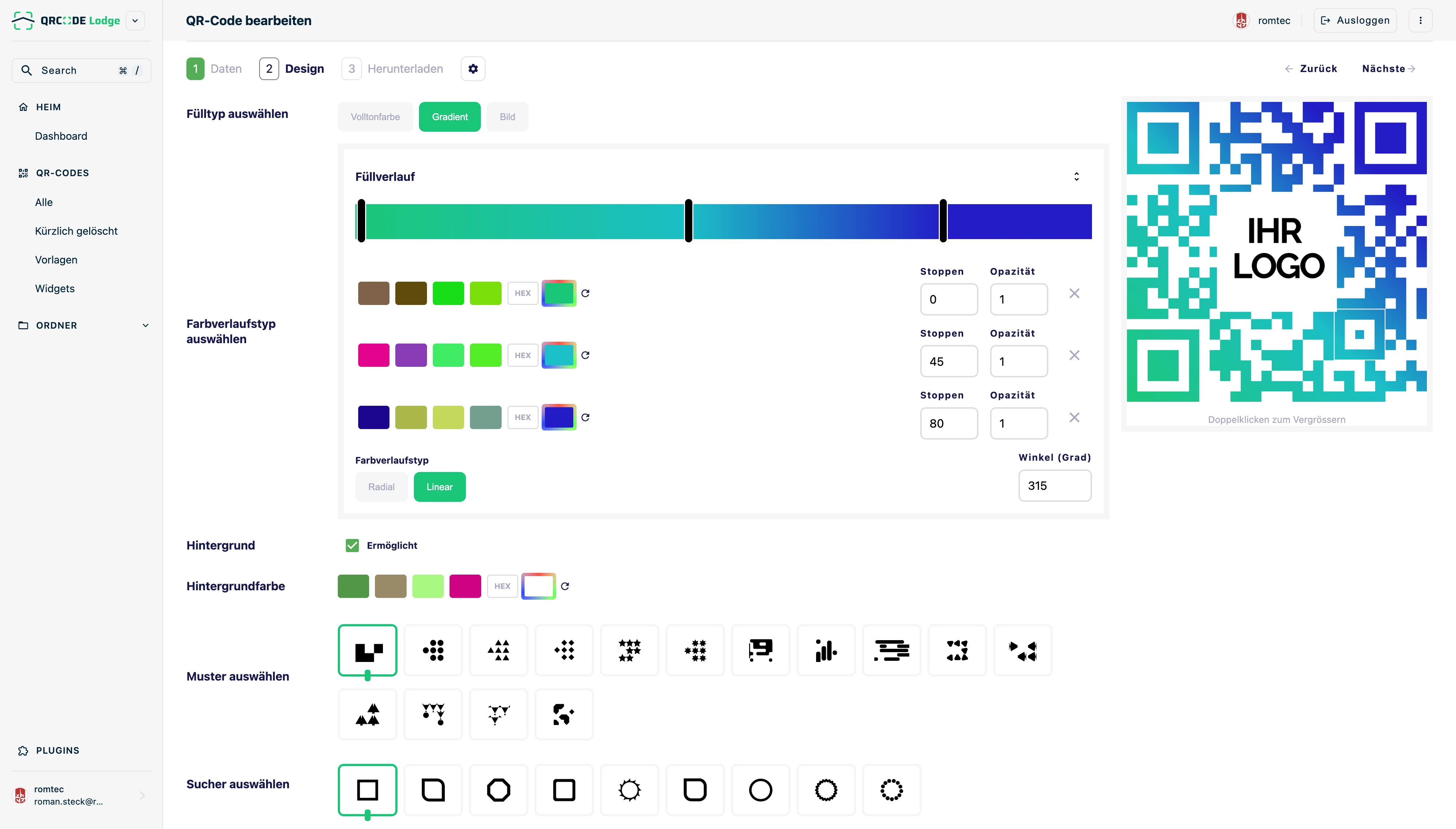This screenshot has height=829, width=1456.
Task: Select the round dots pattern
Action: (433, 650)
